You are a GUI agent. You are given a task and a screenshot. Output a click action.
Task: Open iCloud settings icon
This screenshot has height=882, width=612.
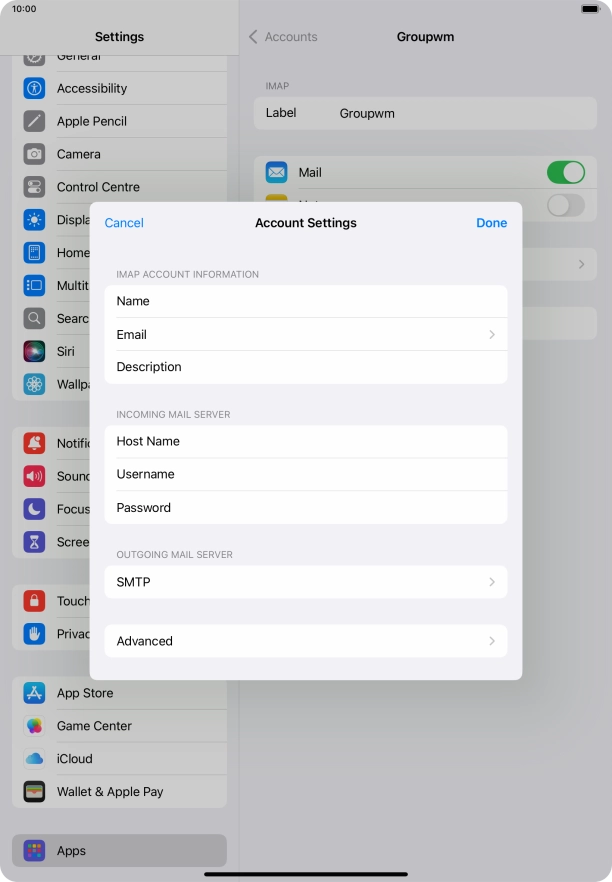tap(35, 759)
